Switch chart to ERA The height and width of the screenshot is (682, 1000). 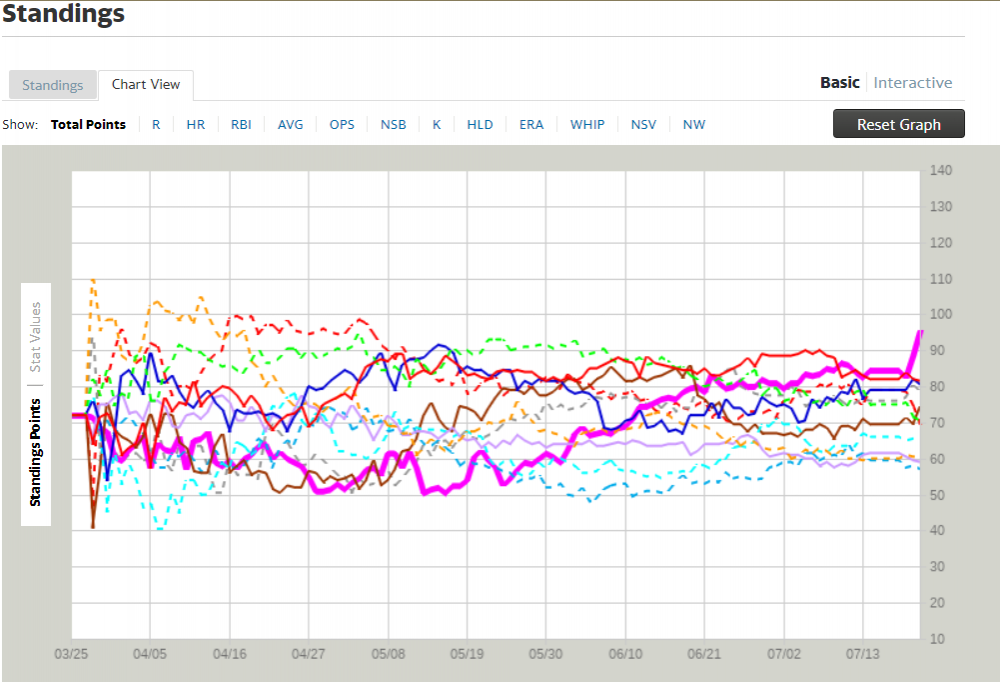pos(531,125)
